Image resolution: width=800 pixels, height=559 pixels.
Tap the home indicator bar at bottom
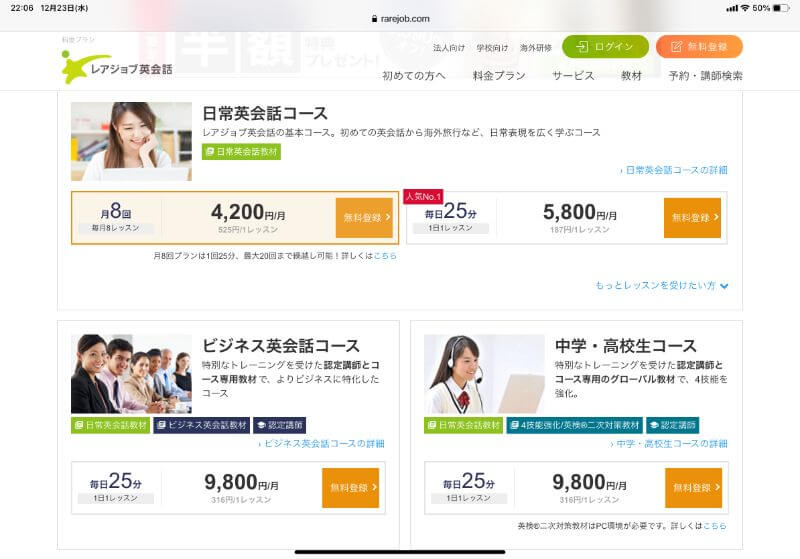click(400, 552)
